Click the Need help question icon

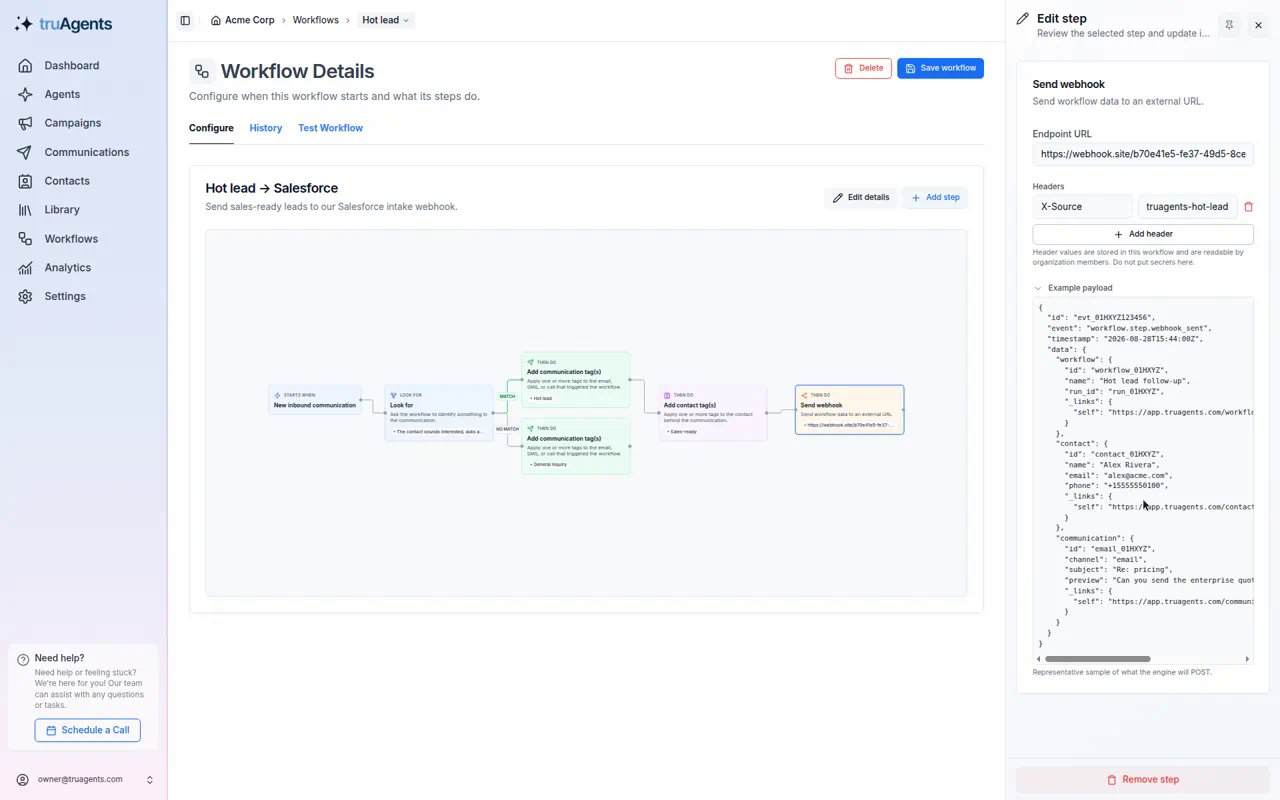24,659
